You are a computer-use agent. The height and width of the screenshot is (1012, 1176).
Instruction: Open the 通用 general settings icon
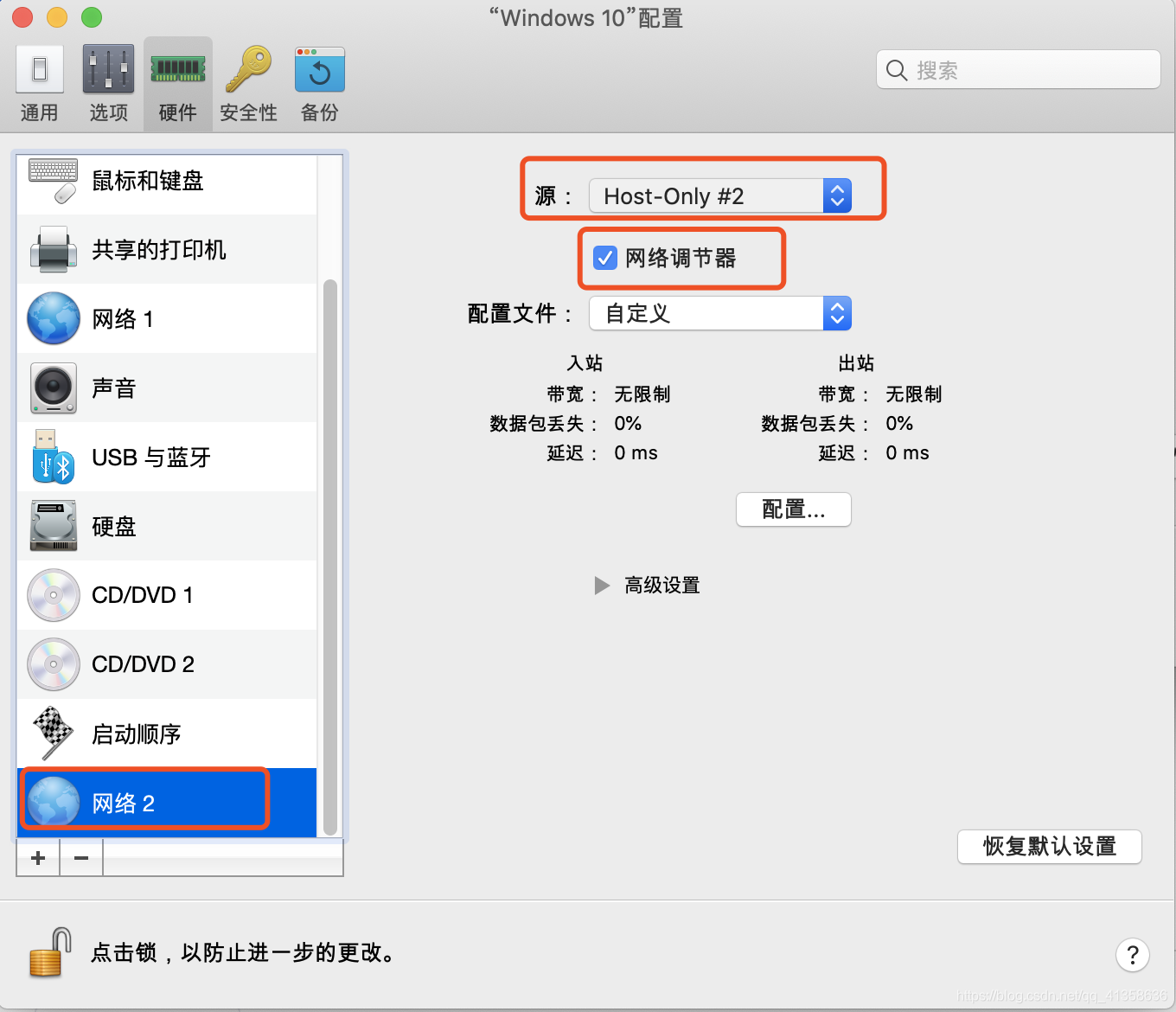(40, 69)
